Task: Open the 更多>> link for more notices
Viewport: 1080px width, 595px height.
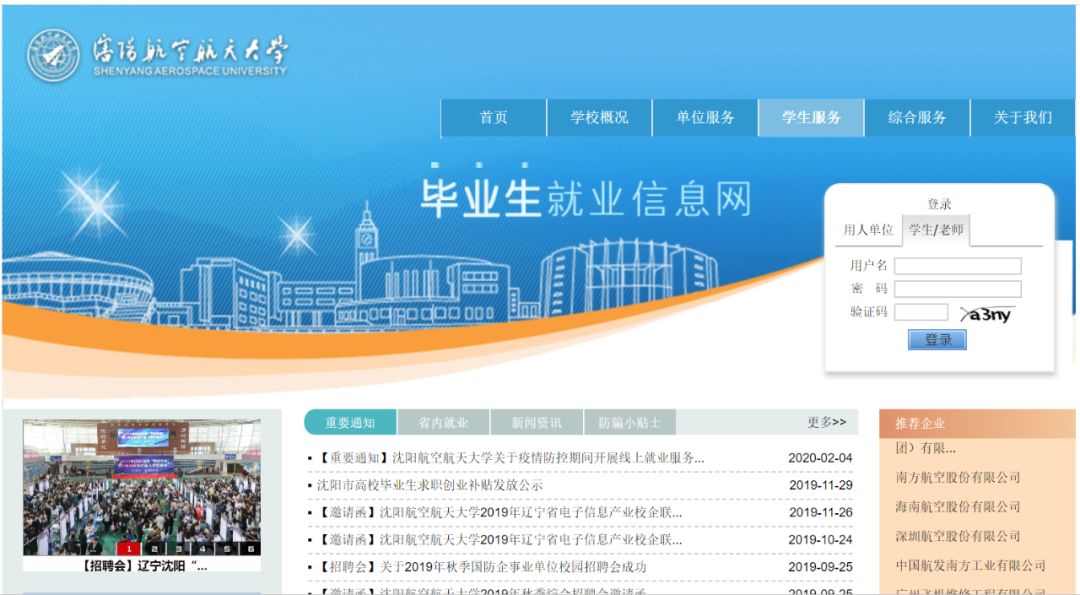Action: tap(827, 422)
